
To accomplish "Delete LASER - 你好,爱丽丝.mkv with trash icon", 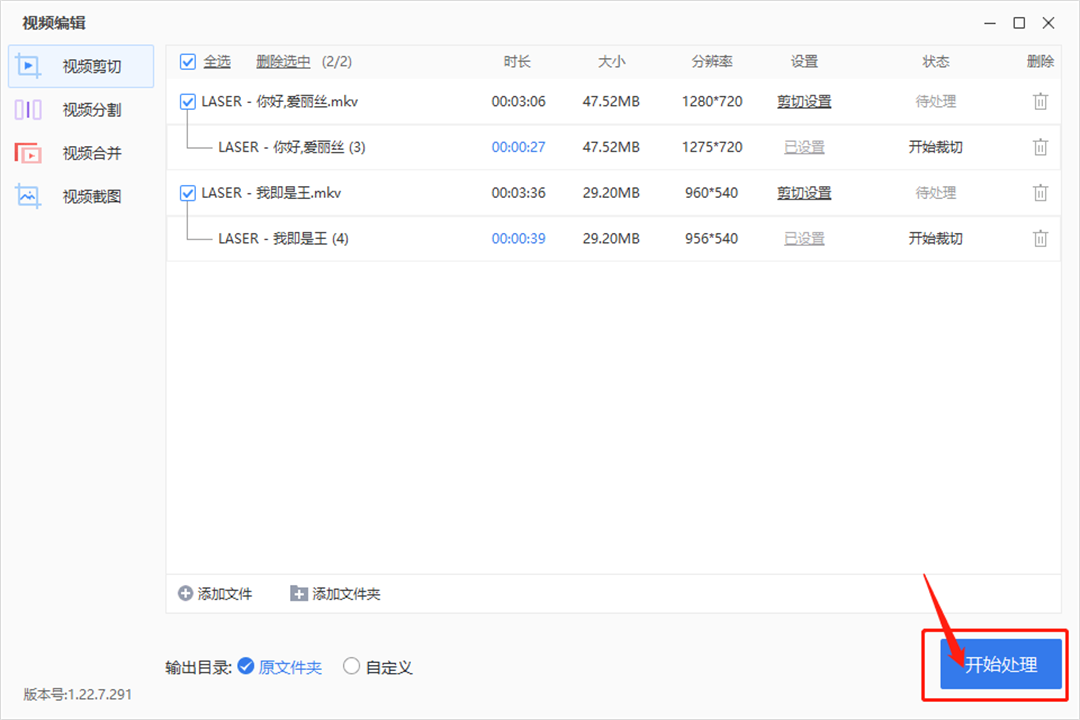I will pos(1040,102).
